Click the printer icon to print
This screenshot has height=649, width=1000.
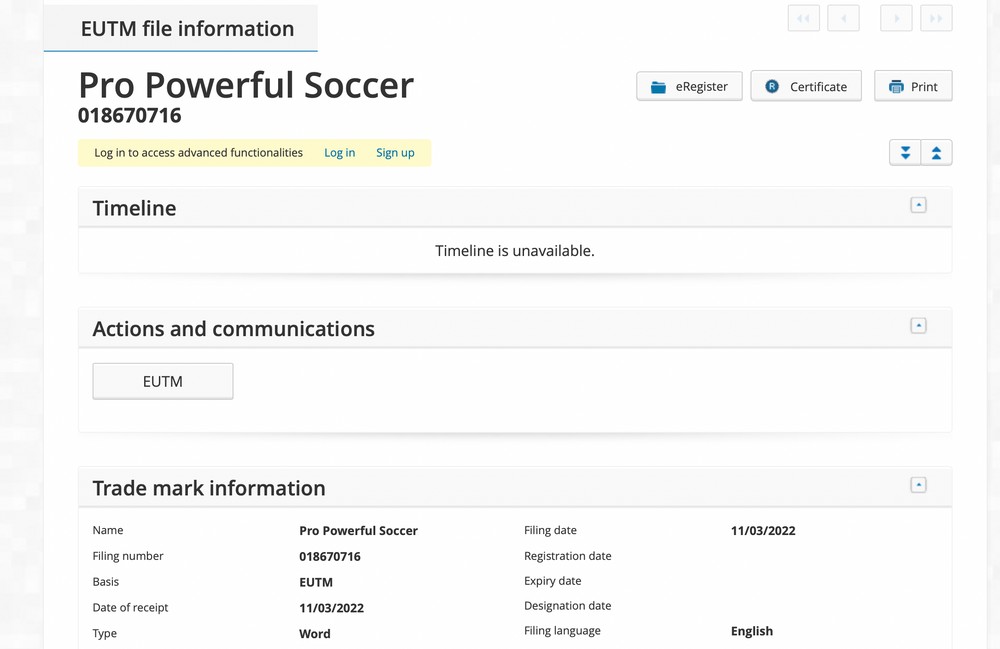(896, 87)
